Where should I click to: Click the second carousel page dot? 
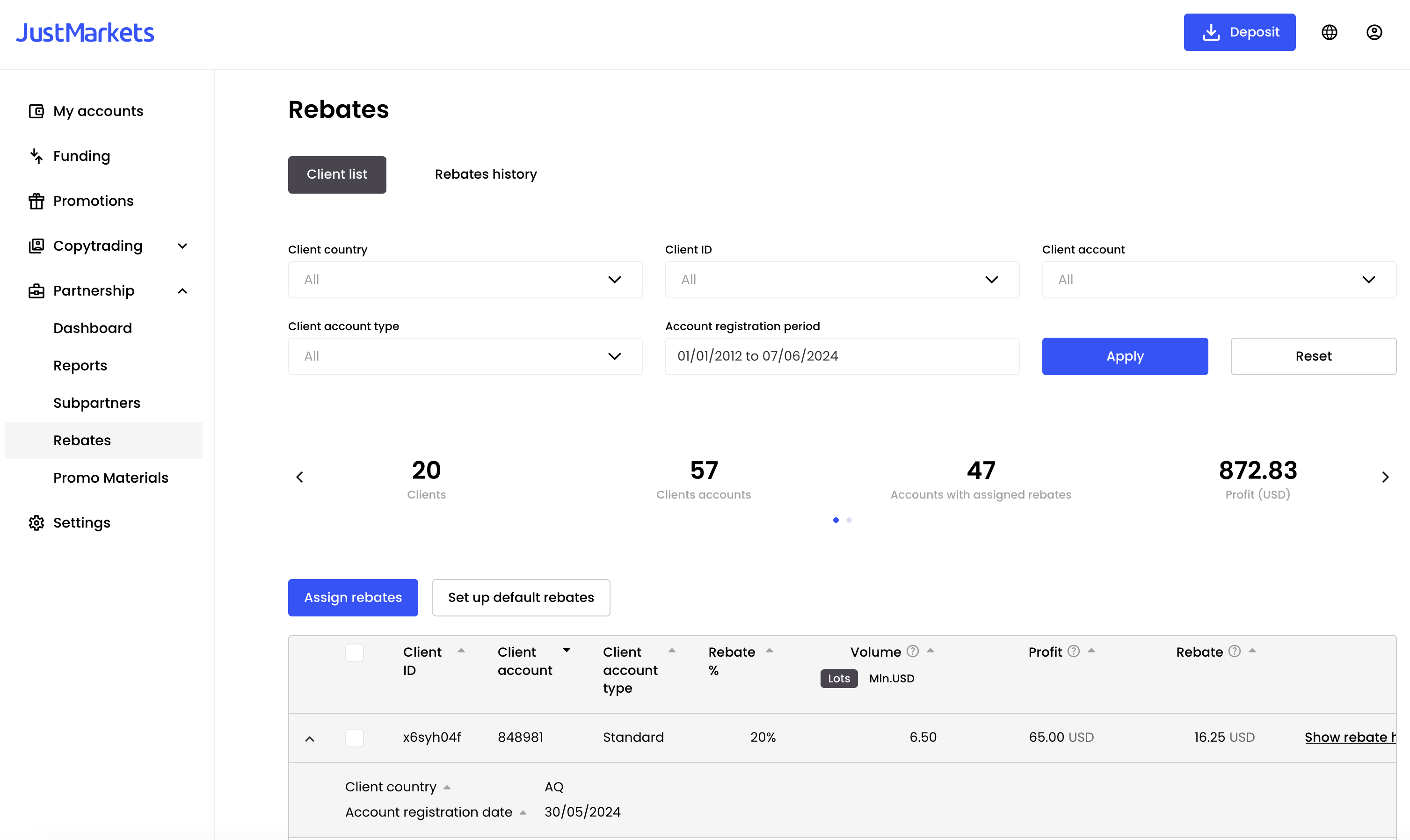(849, 520)
